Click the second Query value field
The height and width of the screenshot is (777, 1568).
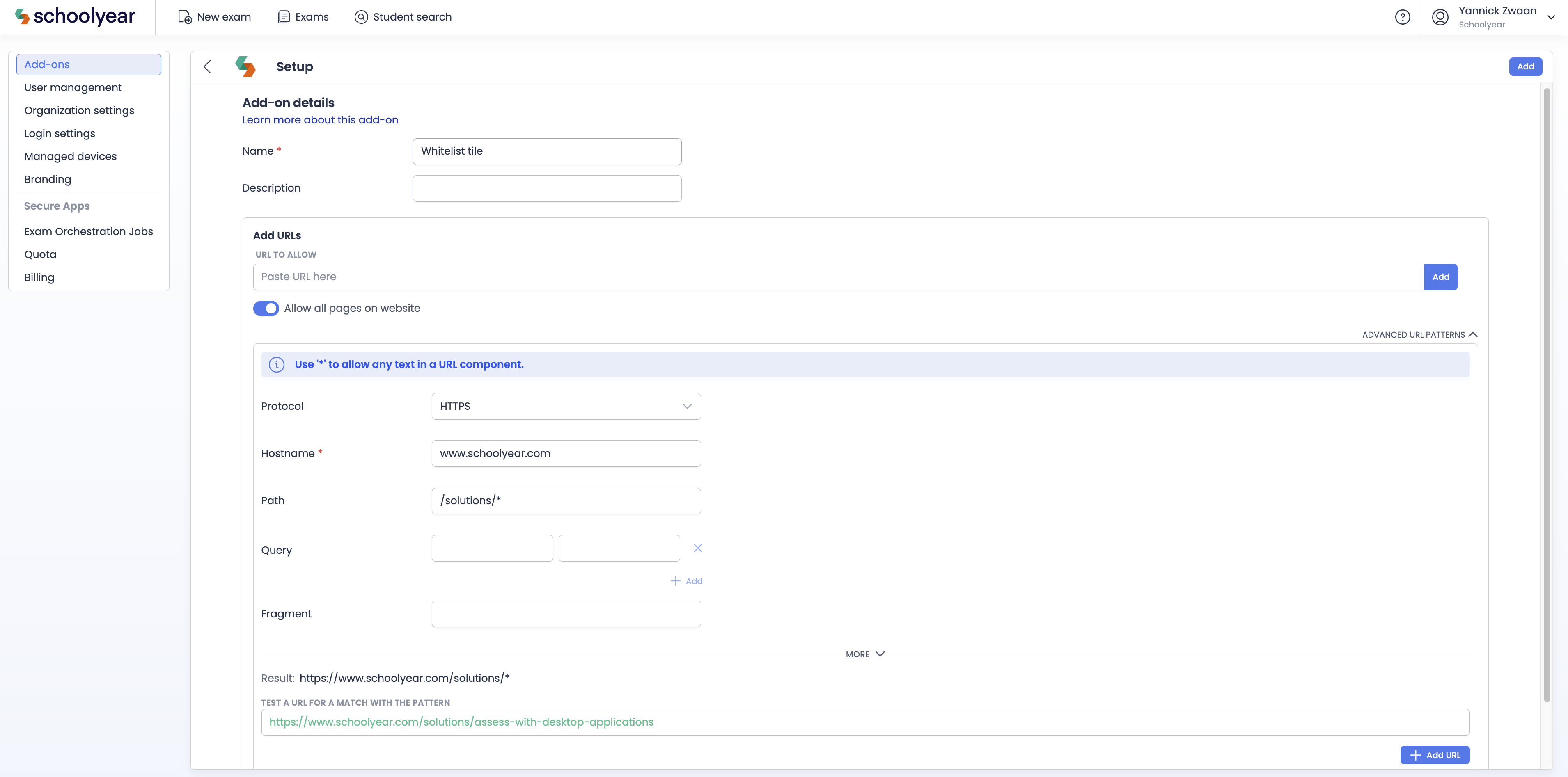point(619,548)
